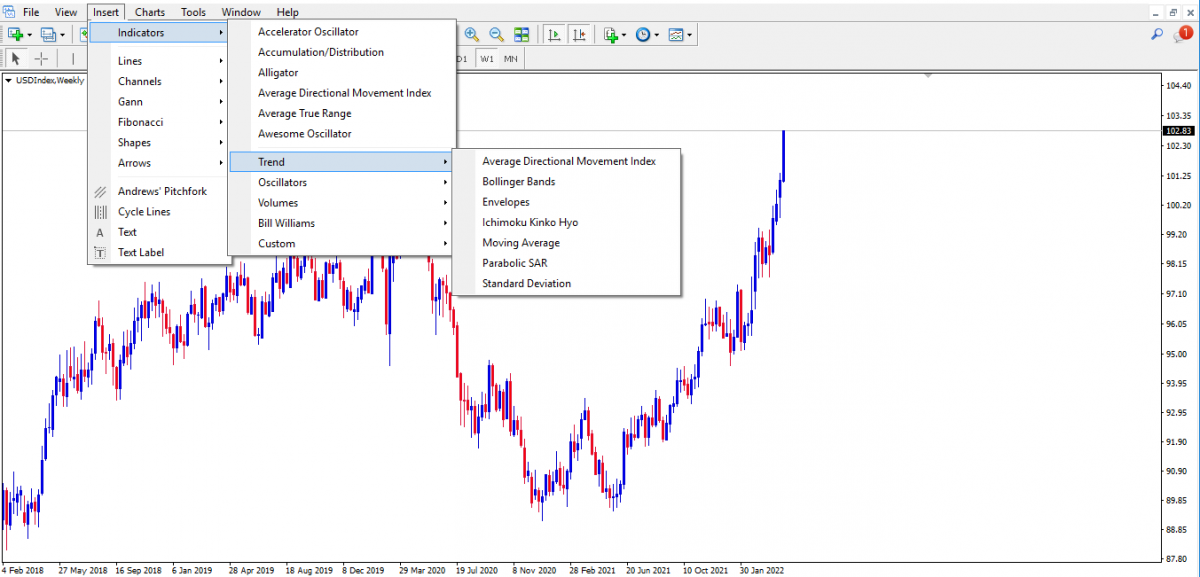Select the arrow cursor tool

pyautogui.click(x=16, y=59)
